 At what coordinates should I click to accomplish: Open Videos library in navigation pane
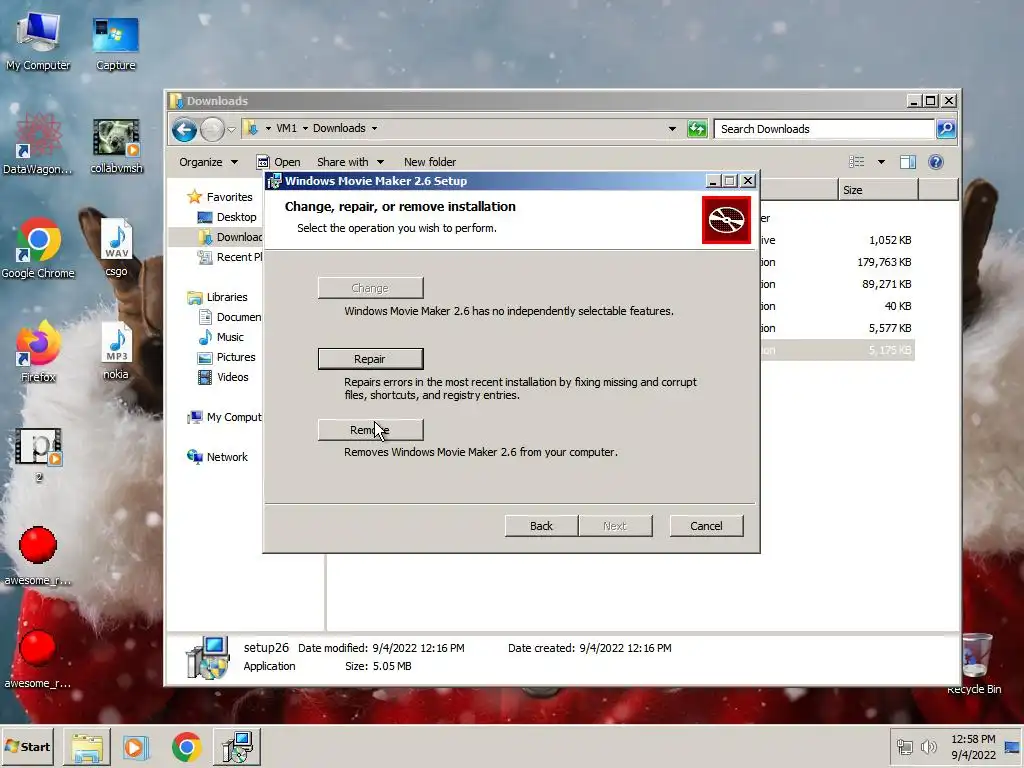click(223, 377)
